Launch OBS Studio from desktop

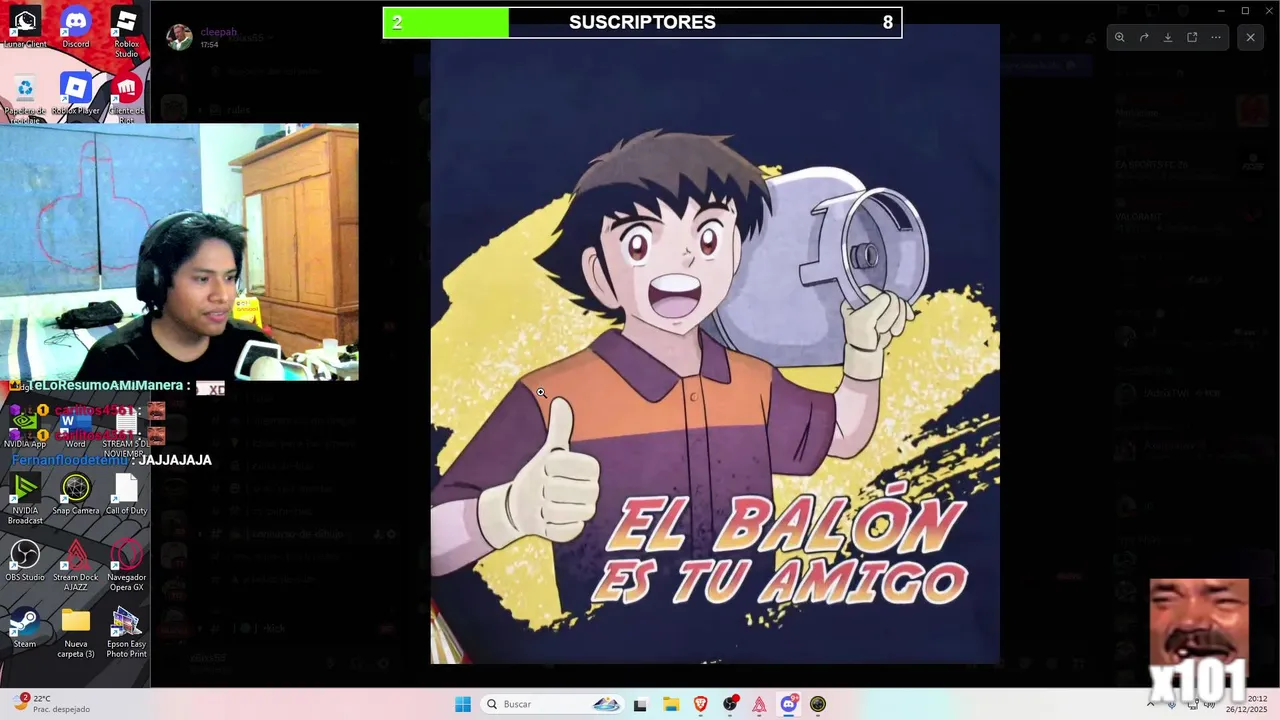click(25, 561)
